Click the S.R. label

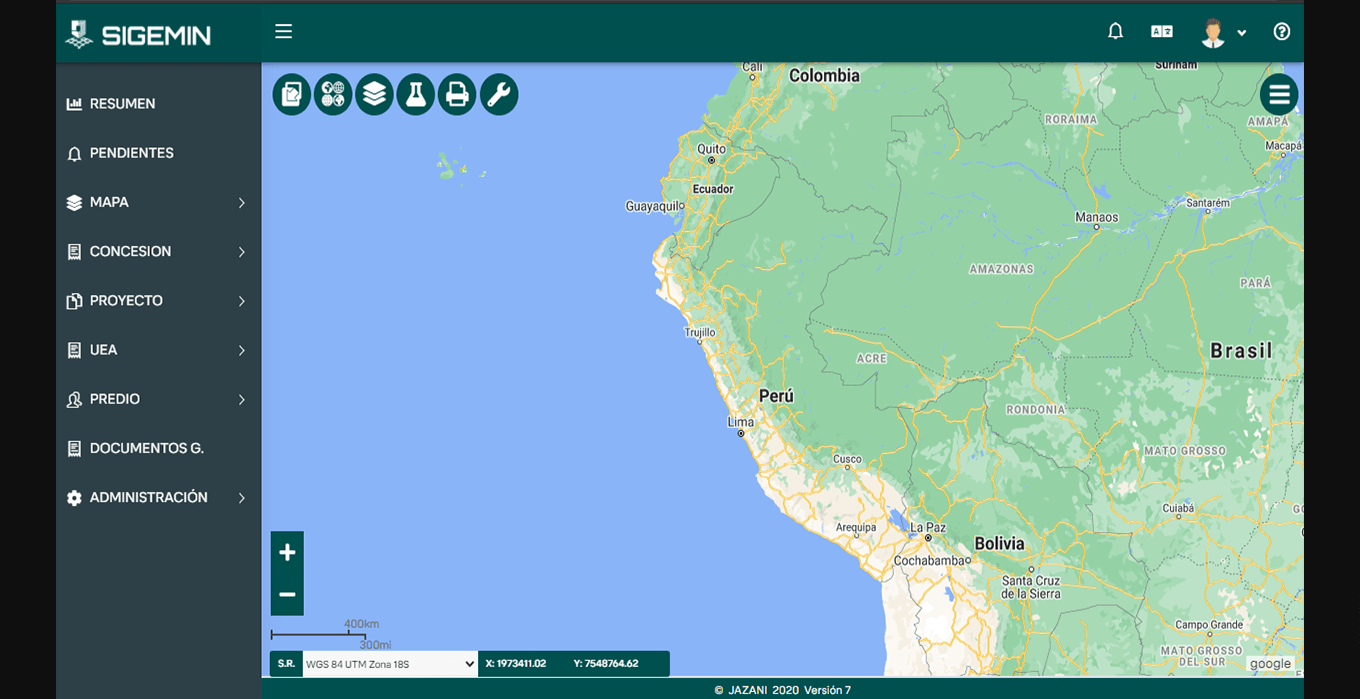(x=287, y=664)
